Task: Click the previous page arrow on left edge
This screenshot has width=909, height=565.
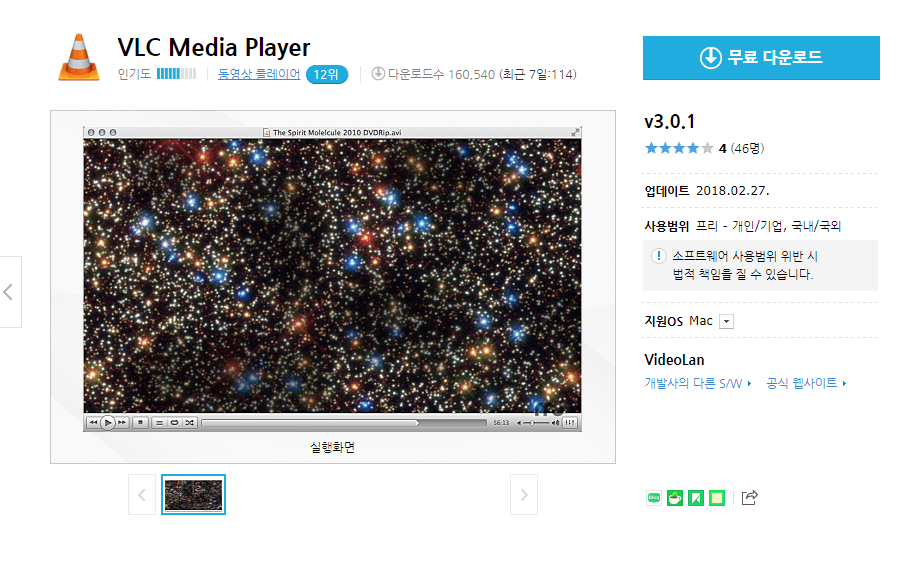Action: click(9, 292)
